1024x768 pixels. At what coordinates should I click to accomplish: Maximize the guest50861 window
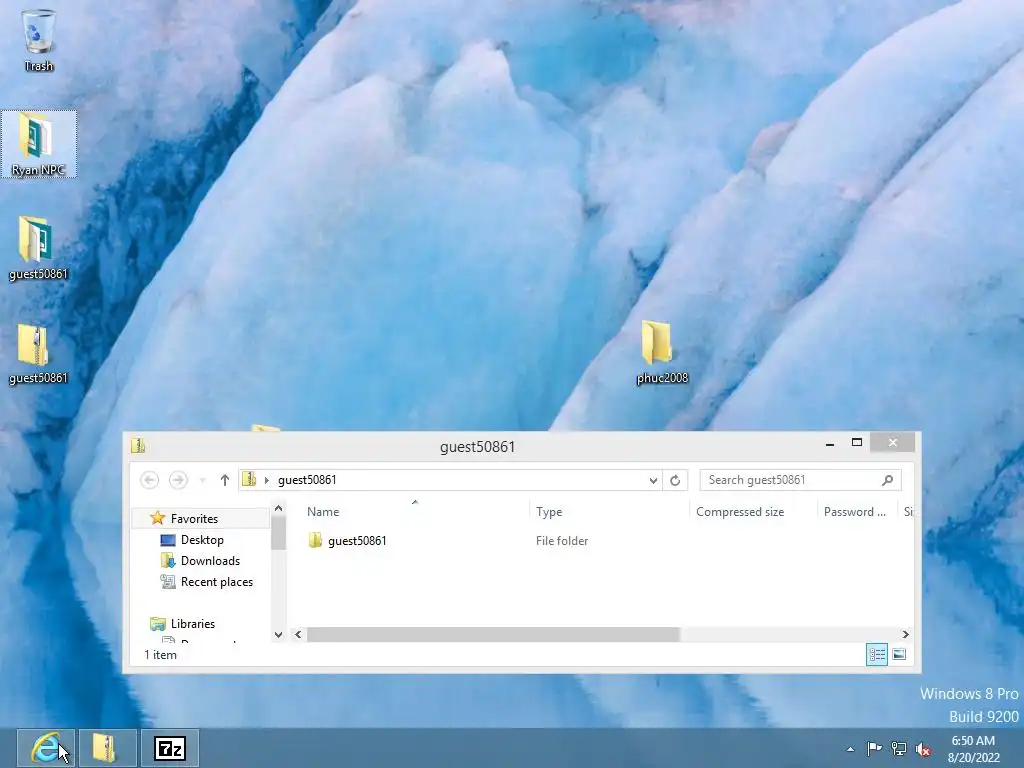tap(857, 443)
